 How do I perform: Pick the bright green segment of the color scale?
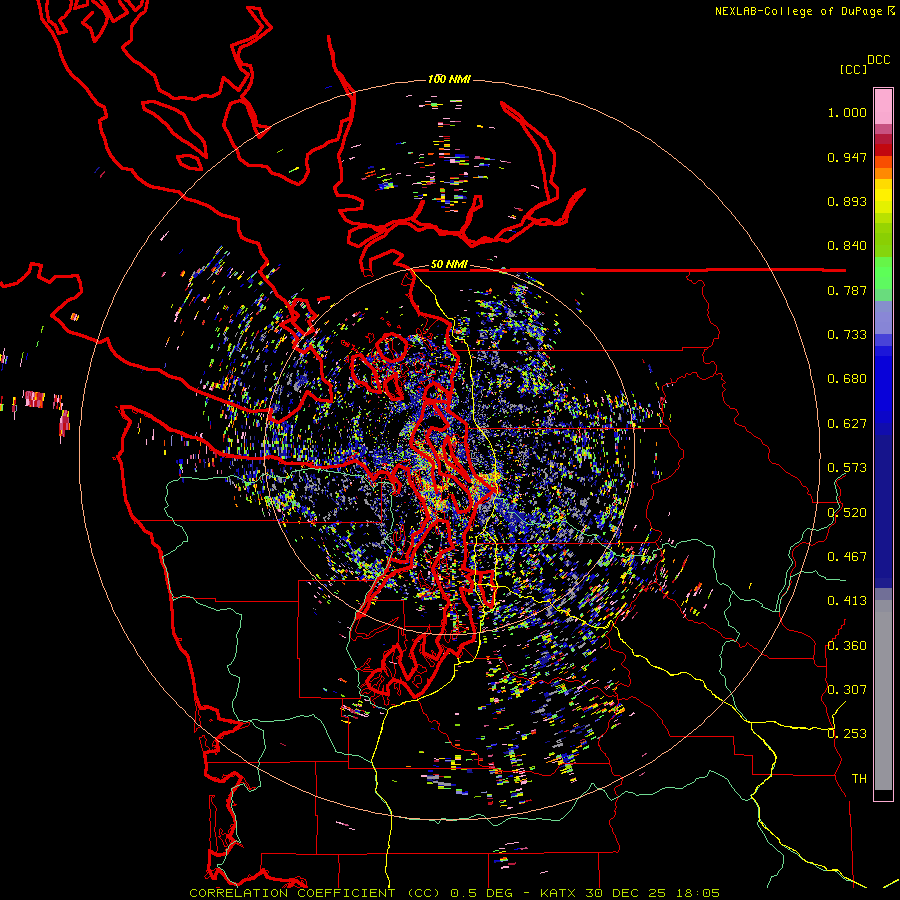883,273
